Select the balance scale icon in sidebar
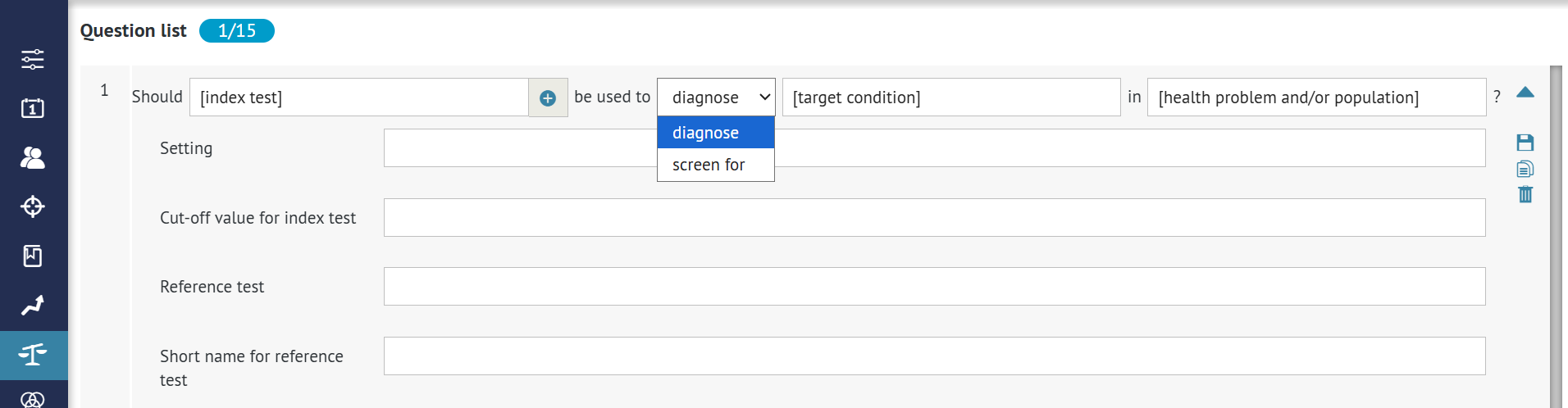Screen dimensions: 1568x408 pos(33,355)
